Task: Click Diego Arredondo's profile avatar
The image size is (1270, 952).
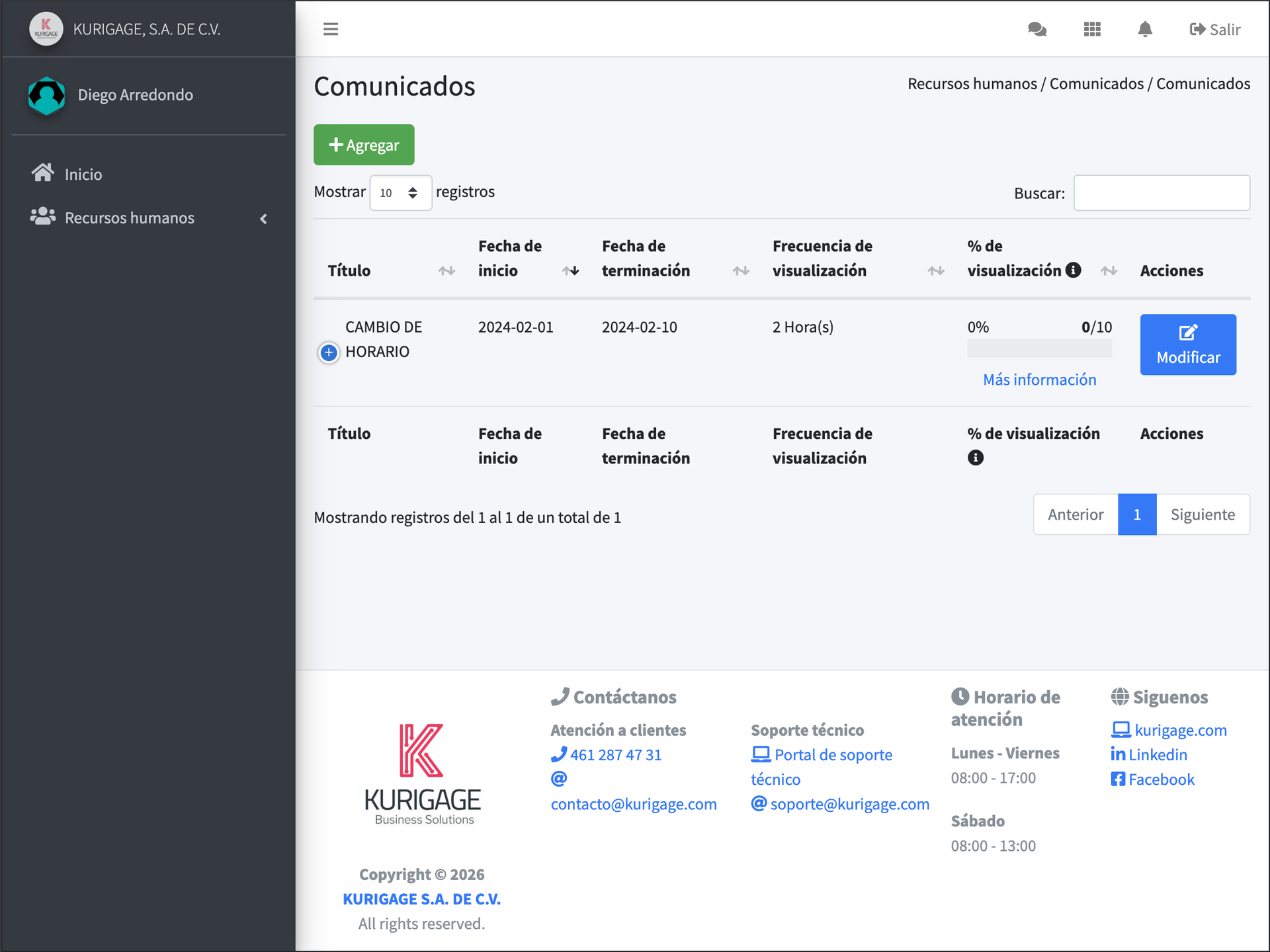Action: (46, 95)
